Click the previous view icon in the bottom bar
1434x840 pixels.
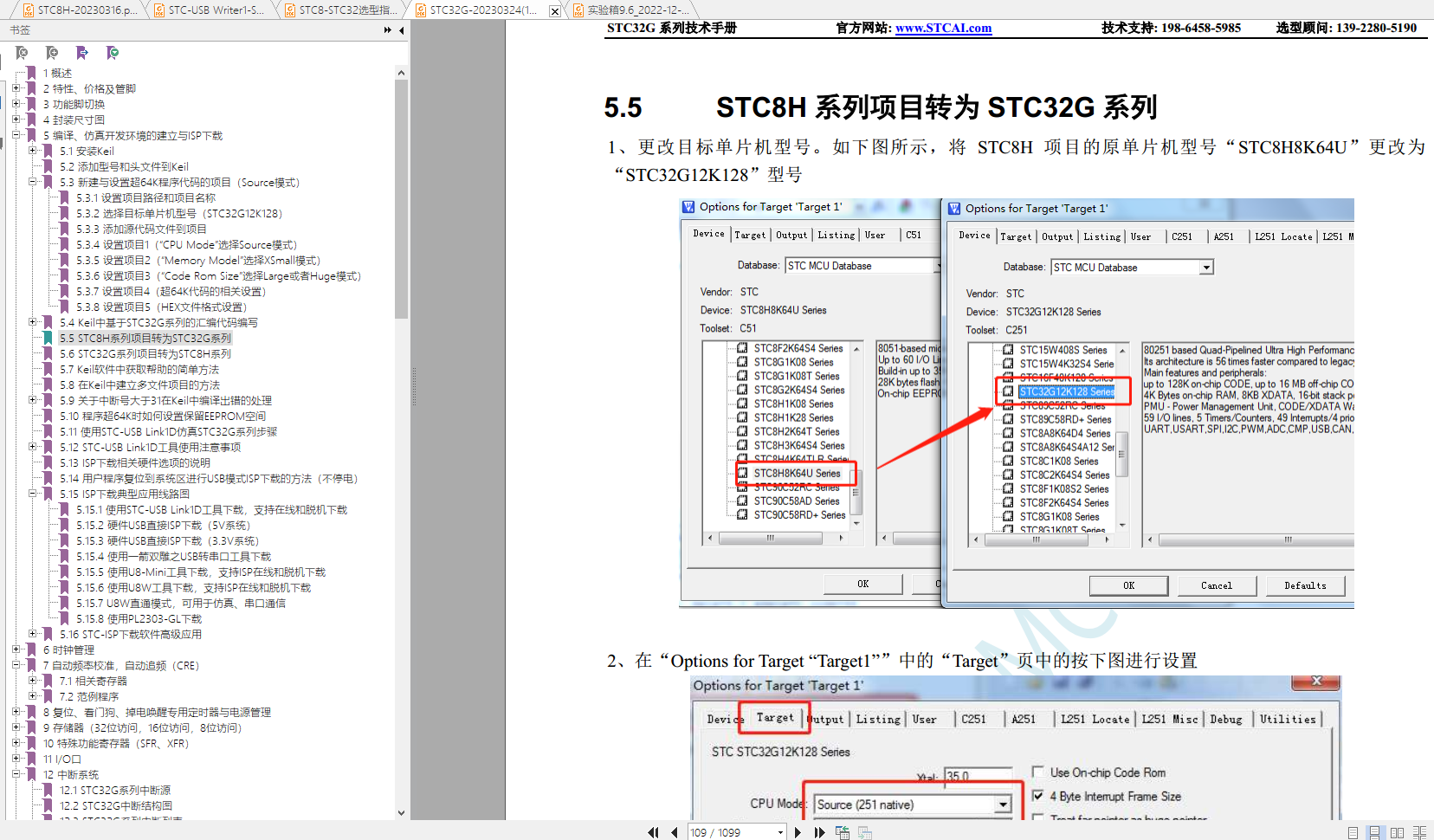click(x=843, y=832)
